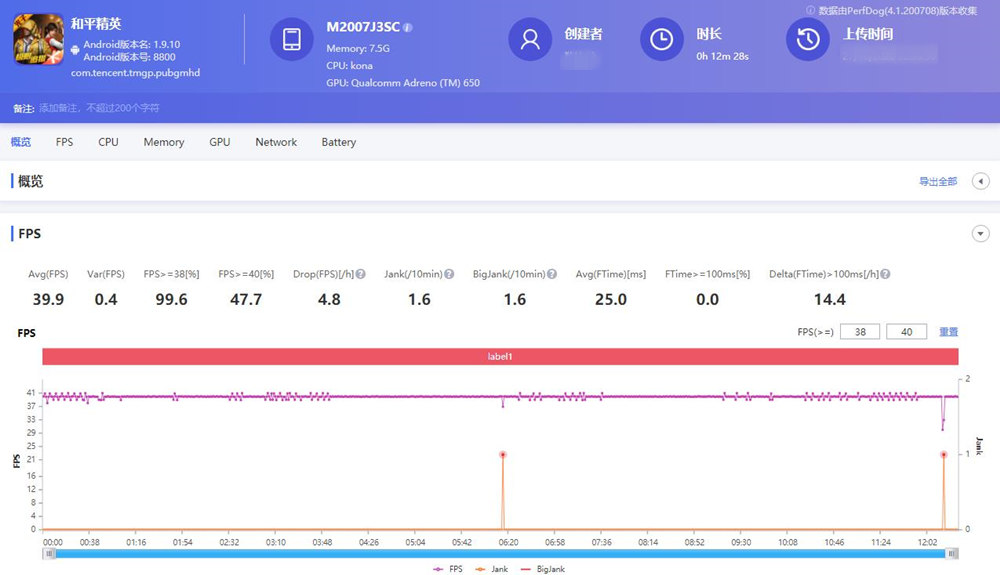Click the device tablet icon
This screenshot has height=575, width=1000.
pyautogui.click(x=291, y=39)
